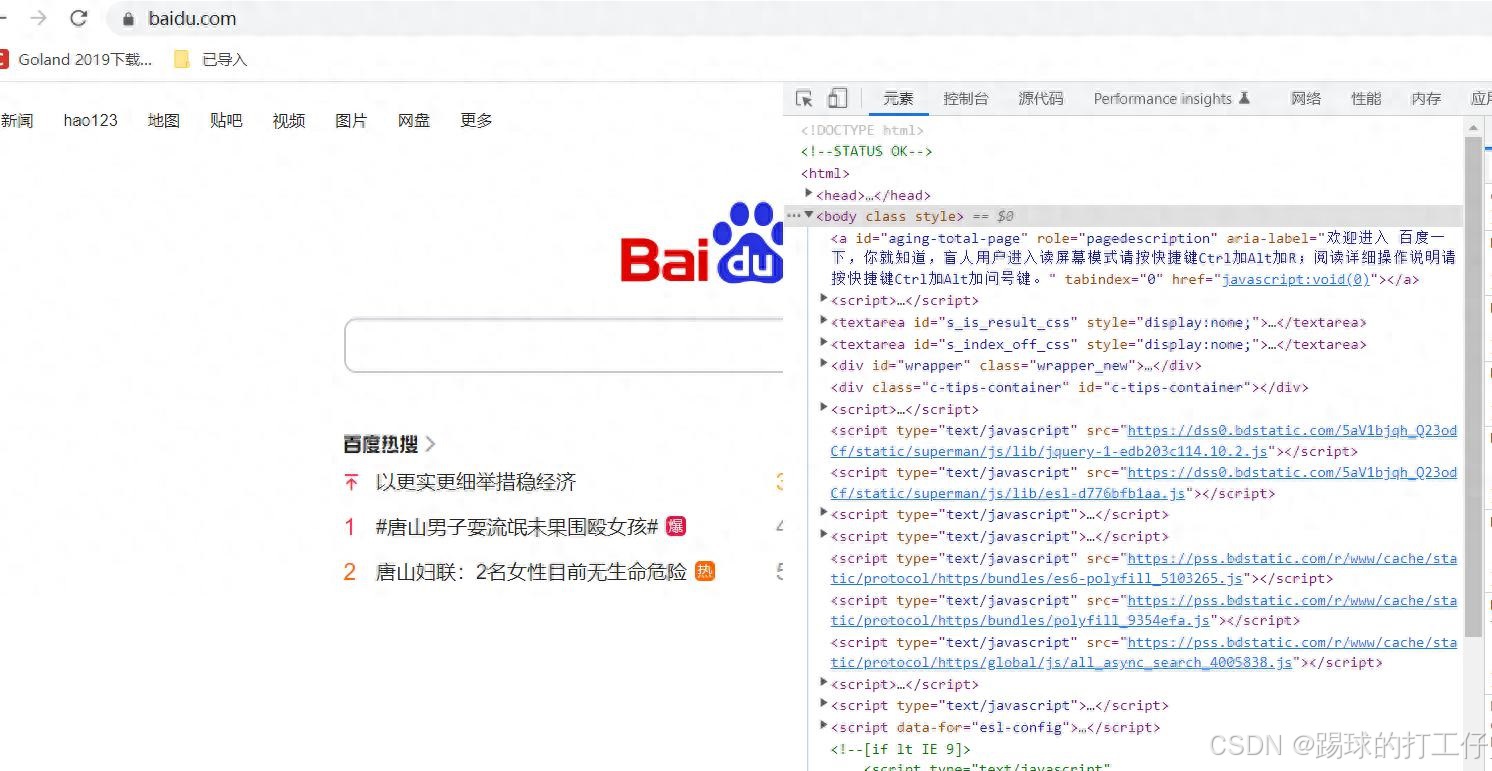
Task: Expand the first script node below aging-total-page anchor
Action: coord(824,299)
